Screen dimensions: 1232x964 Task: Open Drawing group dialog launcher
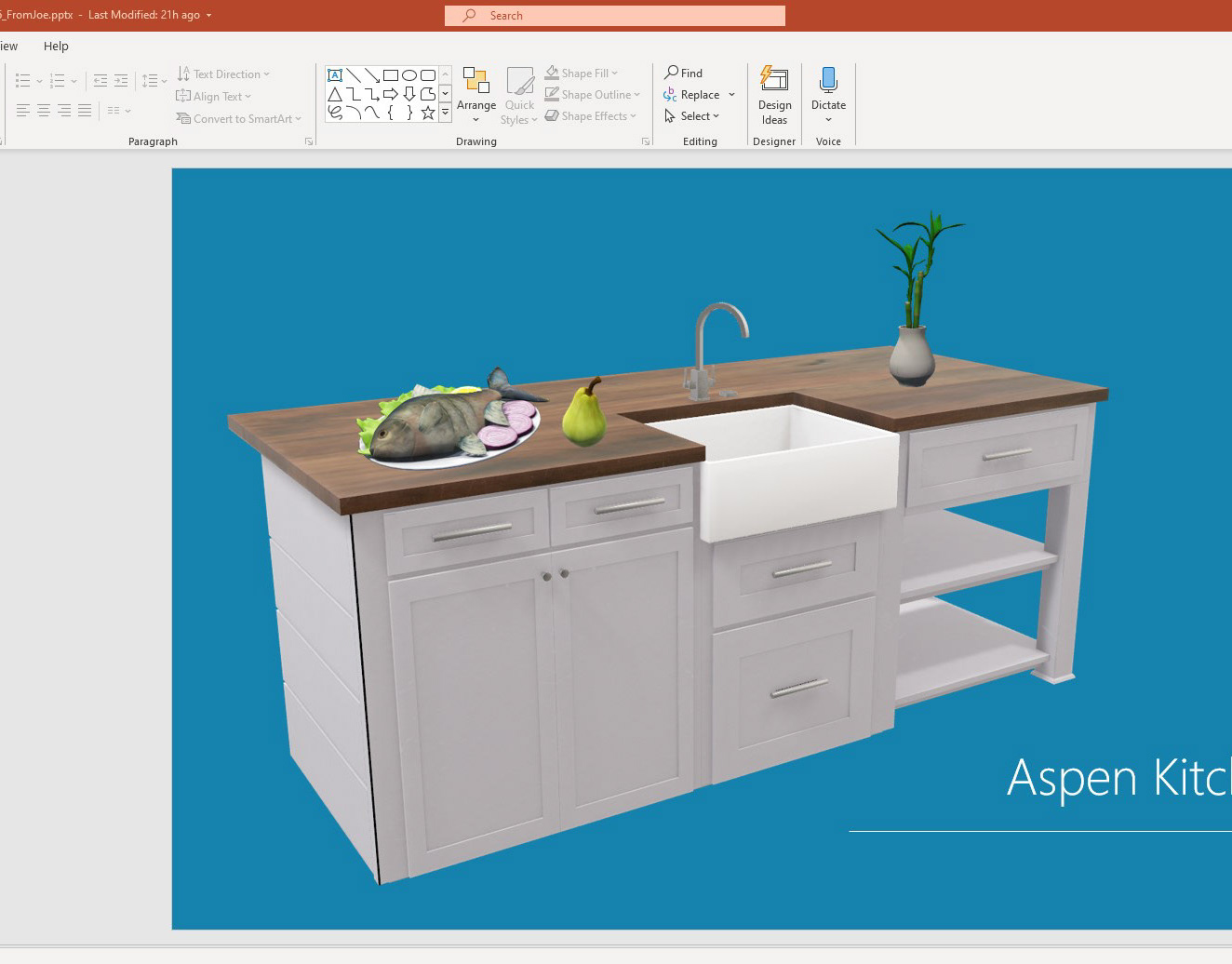pos(646,141)
